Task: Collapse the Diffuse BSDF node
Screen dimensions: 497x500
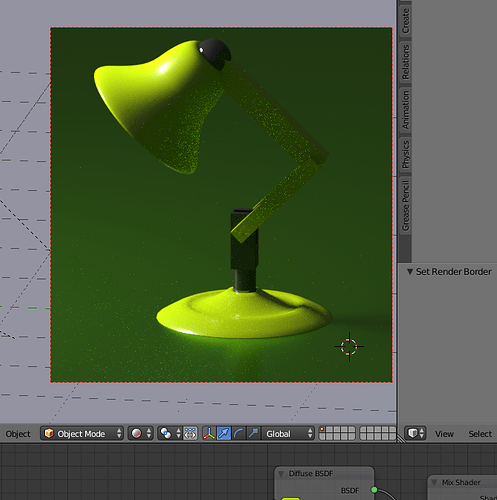Action: pyautogui.click(x=281, y=474)
